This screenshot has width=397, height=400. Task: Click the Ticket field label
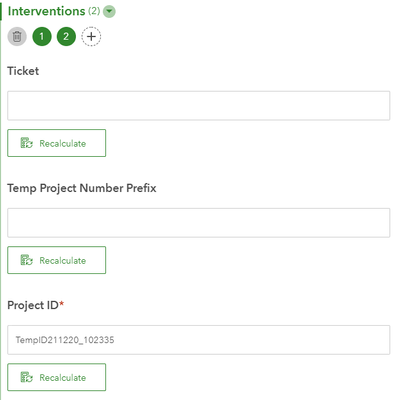[23, 71]
